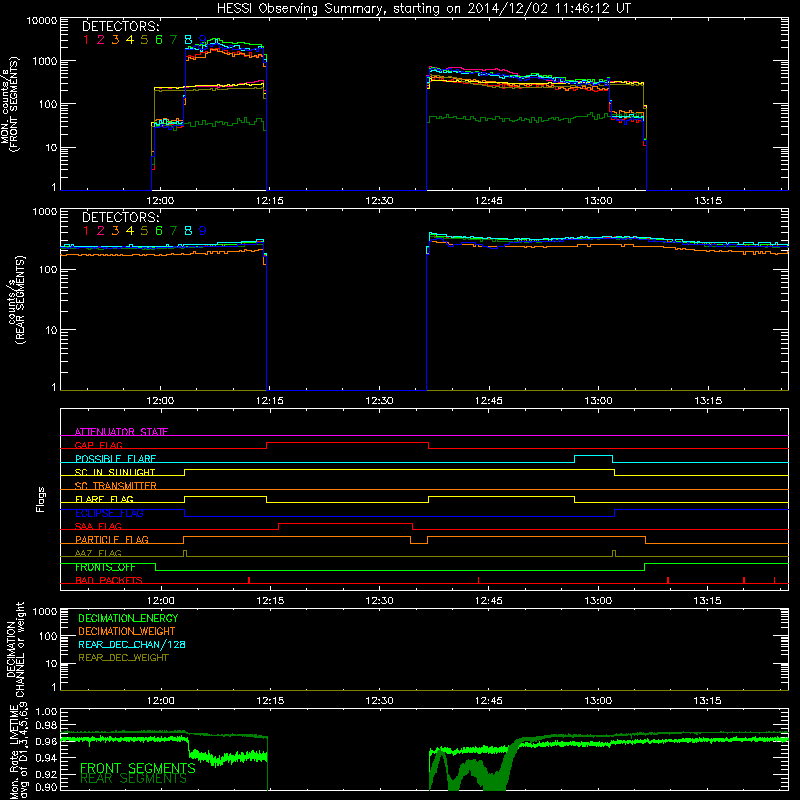The image size is (800, 800).
Task: Click the POSSIBLE_FLARE label
Action: point(115,459)
